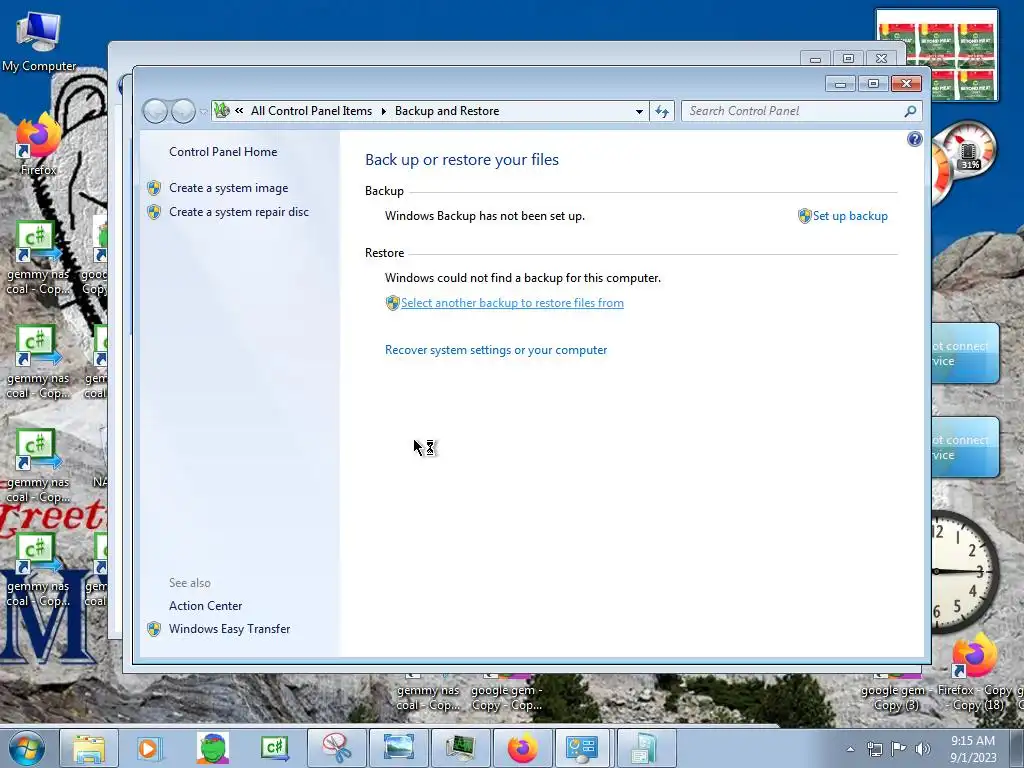1024x768 pixels.
Task: Select All Control Panel Items breadcrumb
Action: tap(312, 111)
